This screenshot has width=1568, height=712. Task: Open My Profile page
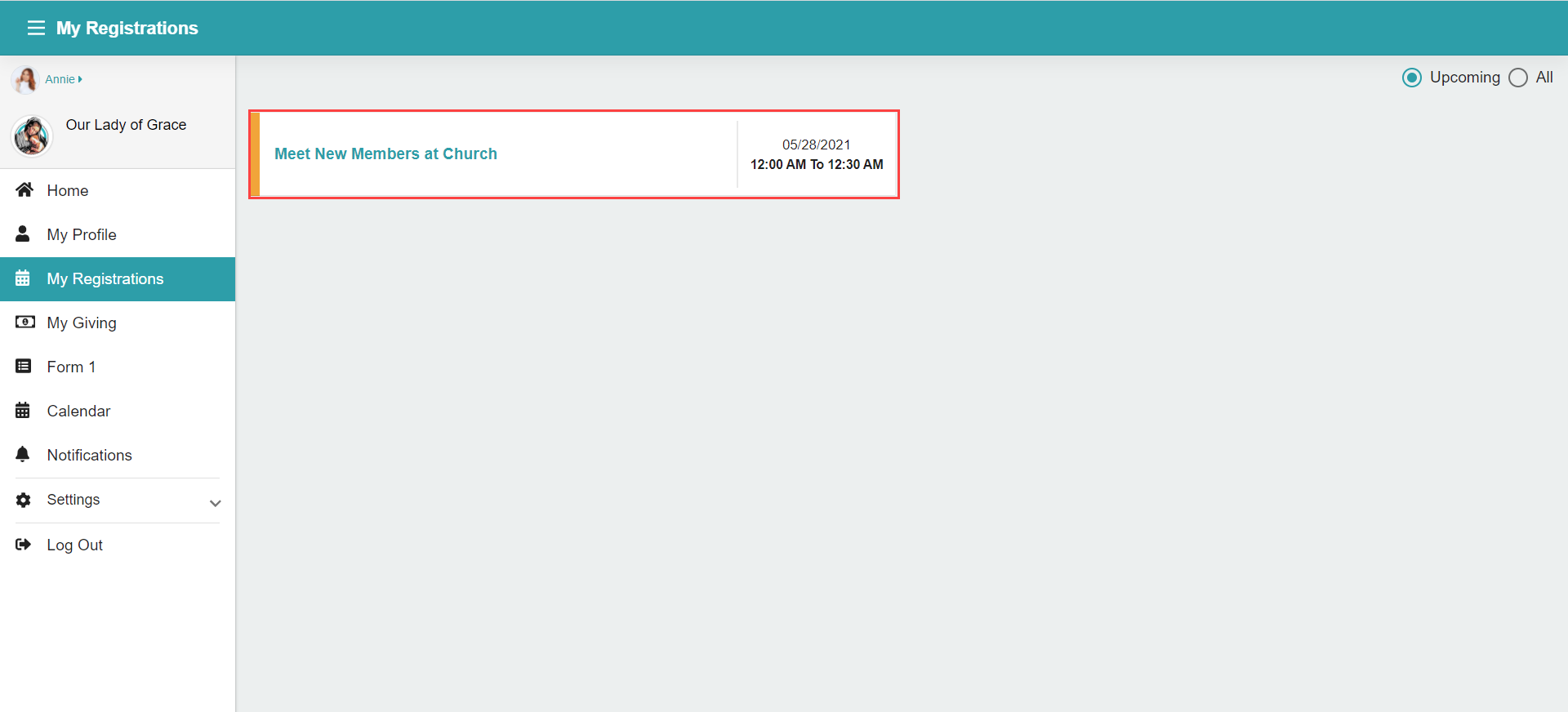(118, 234)
